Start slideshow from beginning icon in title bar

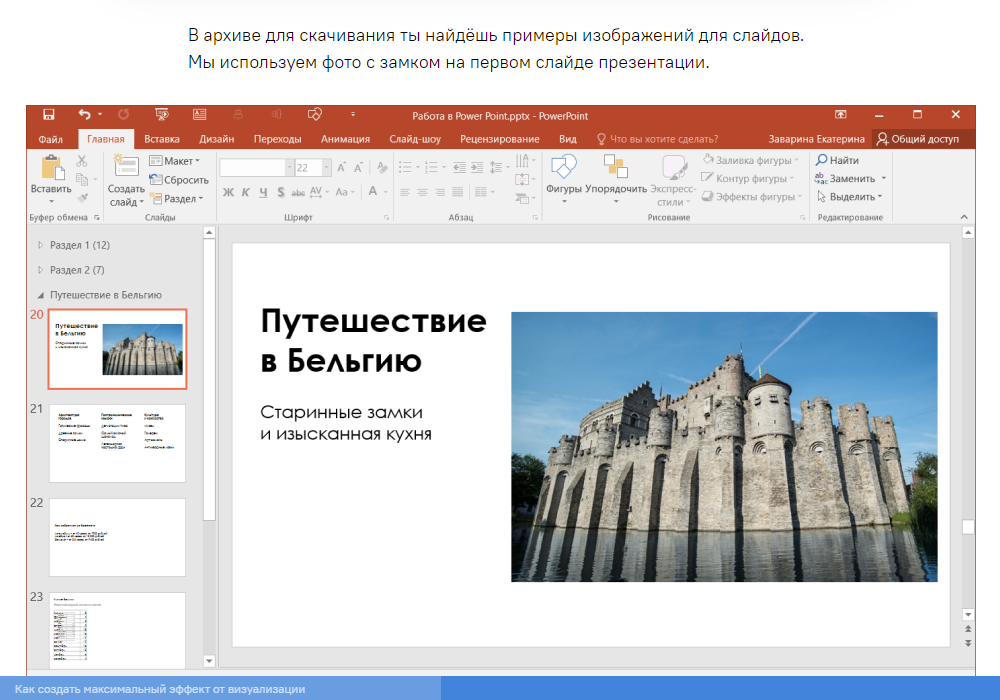[x=161, y=115]
